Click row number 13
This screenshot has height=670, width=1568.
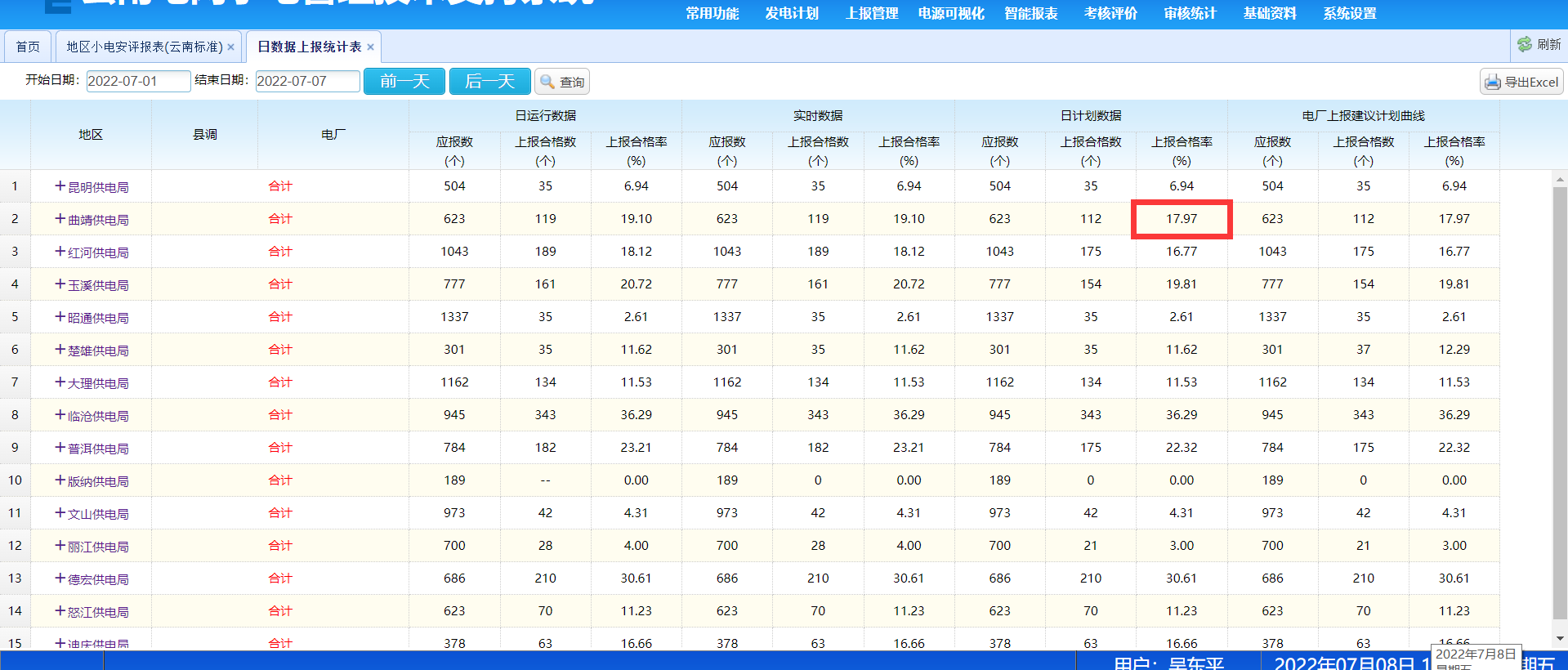(x=15, y=578)
